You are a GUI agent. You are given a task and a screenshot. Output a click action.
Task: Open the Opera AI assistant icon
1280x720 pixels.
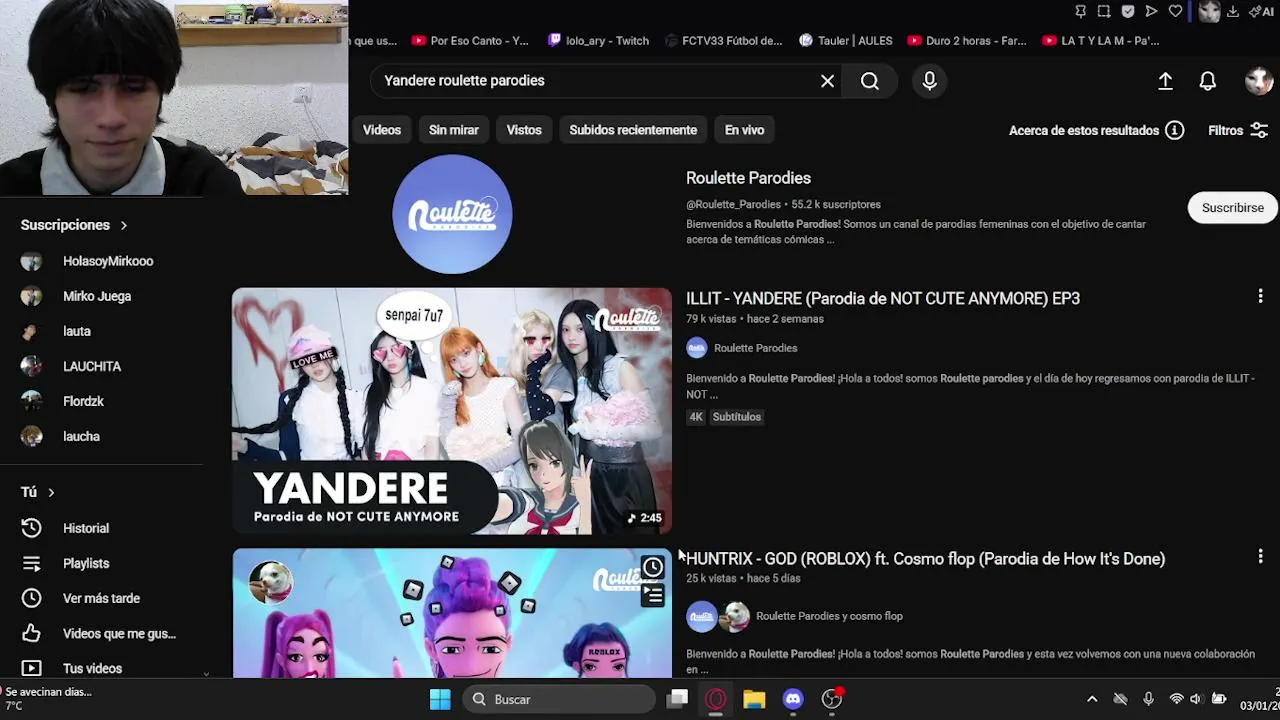(x=1262, y=12)
